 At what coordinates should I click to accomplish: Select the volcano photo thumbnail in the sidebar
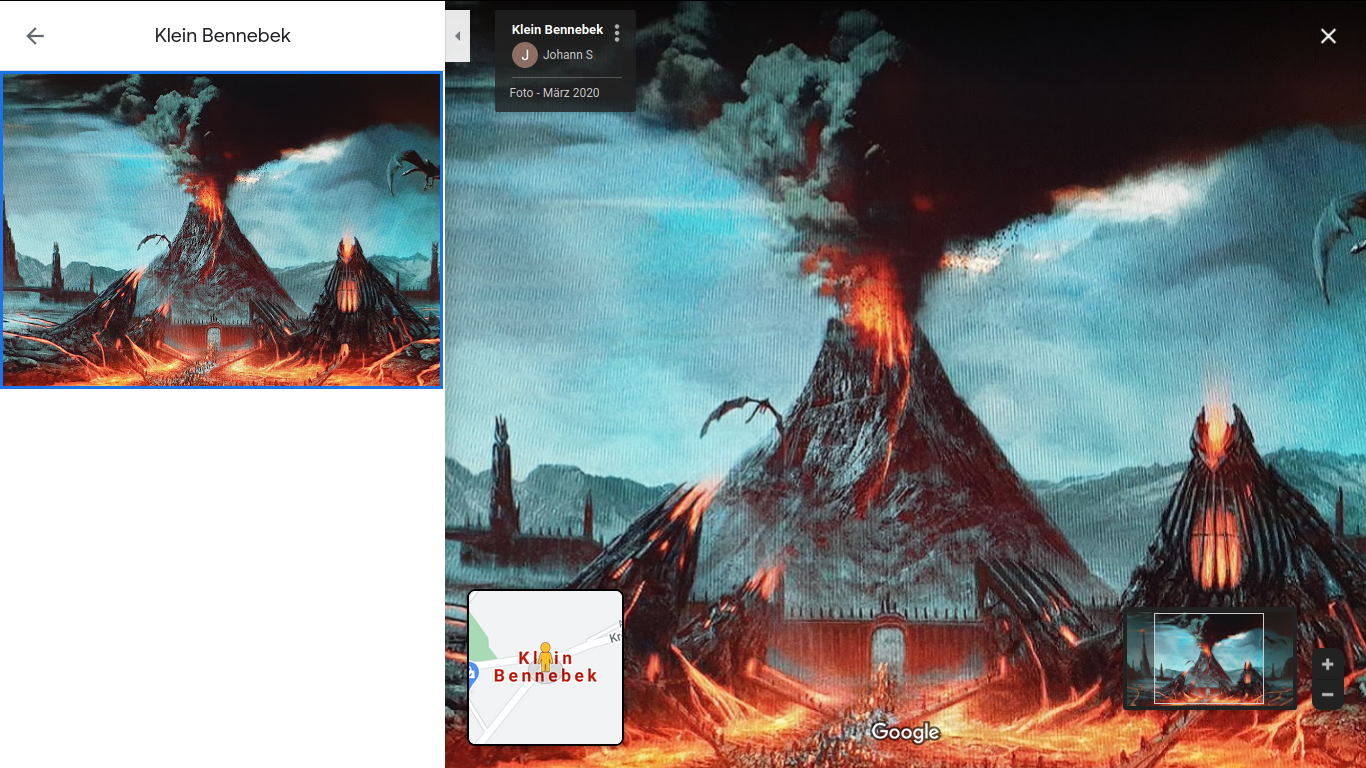(222, 230)
